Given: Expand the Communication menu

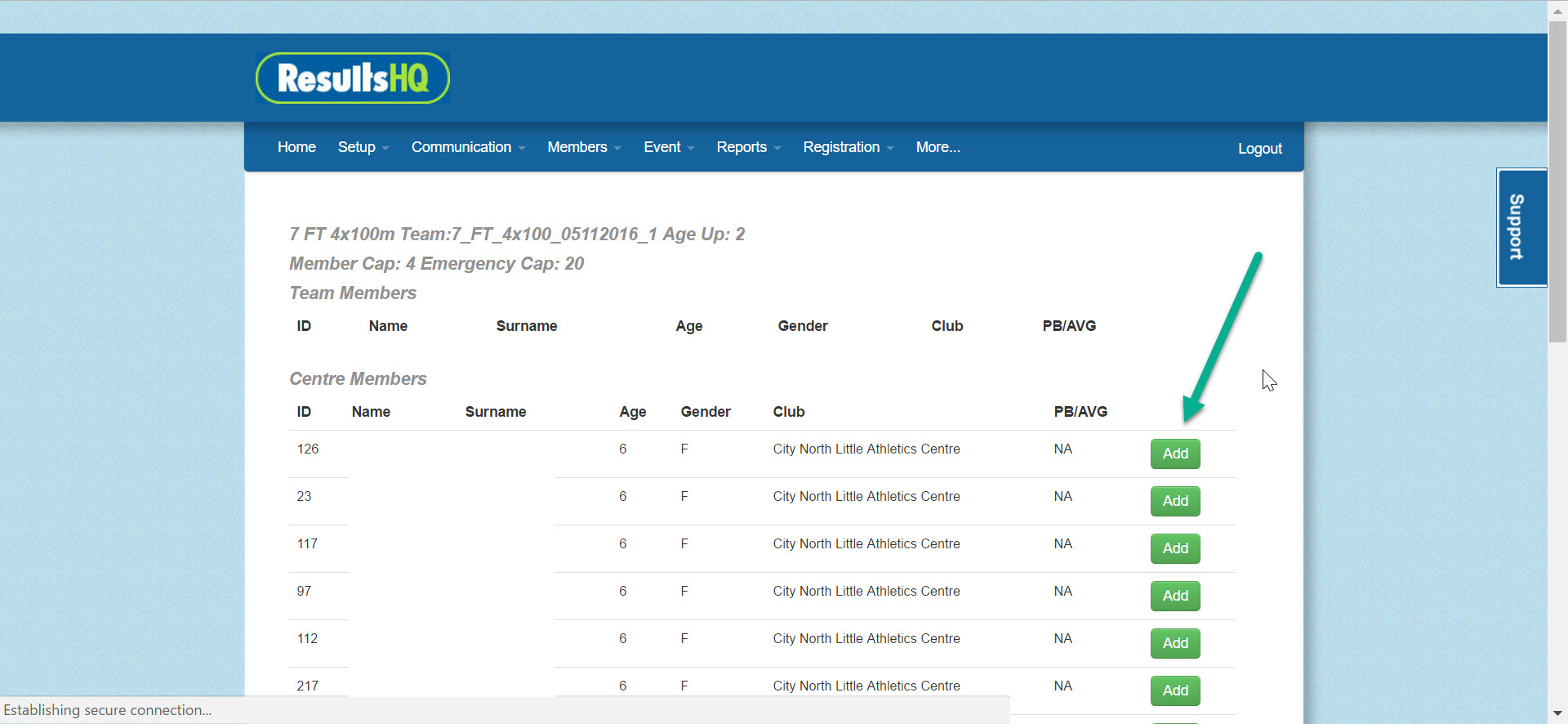Looking at the screenshot, I should [469, 147].
